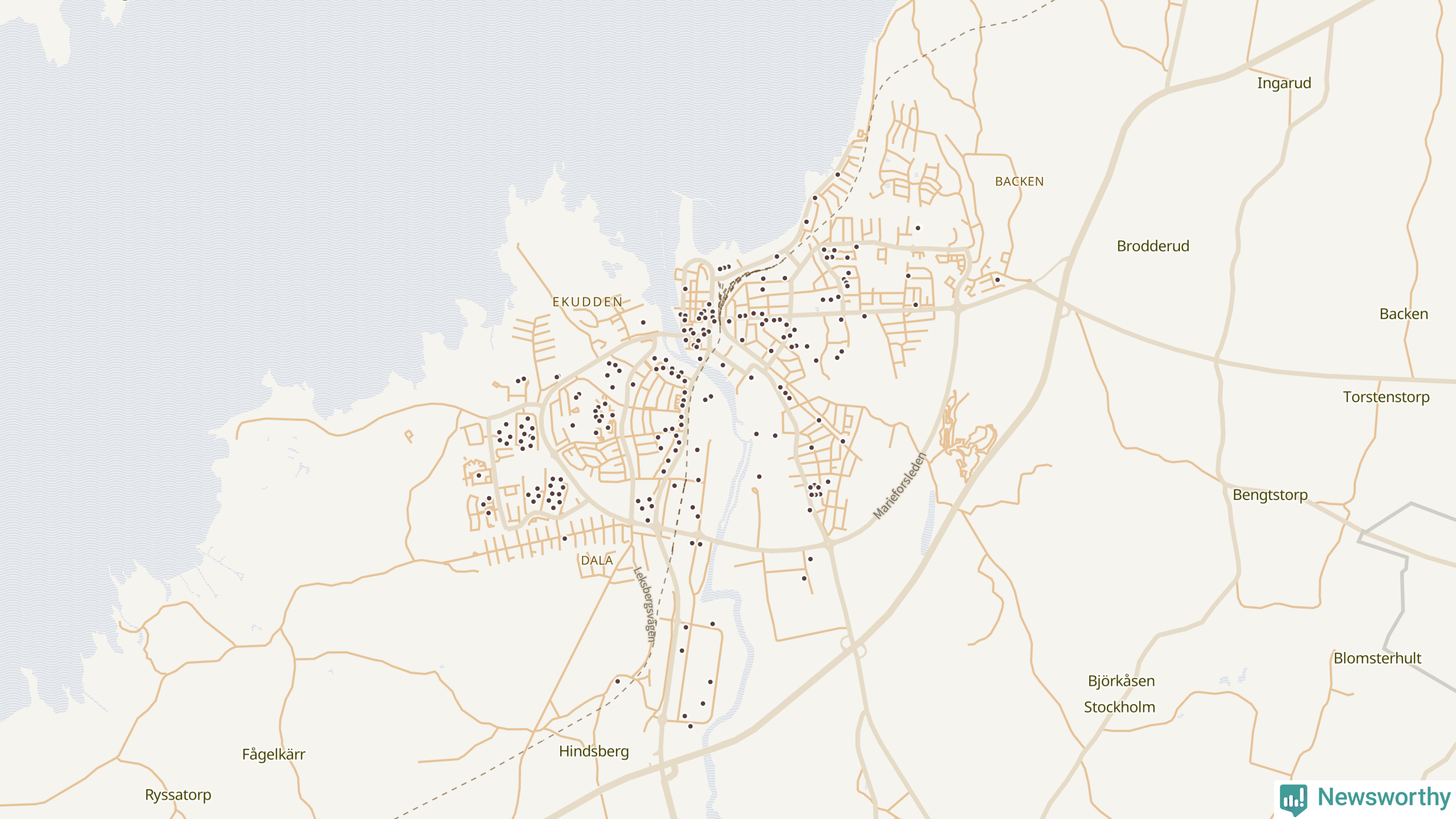Select the Fågelkärr label
The width and height of the screenshot is (1456, 819).
(274, 754)
